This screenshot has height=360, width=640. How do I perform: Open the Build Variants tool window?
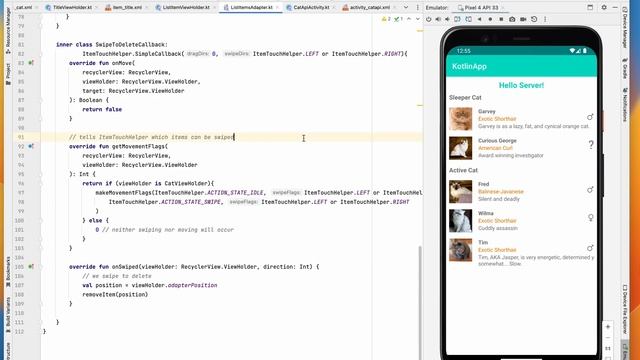point(8,315)
